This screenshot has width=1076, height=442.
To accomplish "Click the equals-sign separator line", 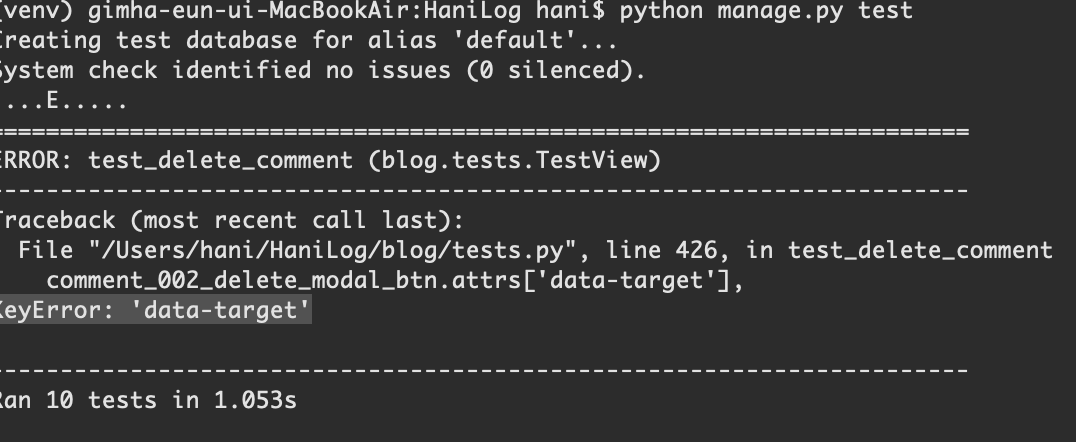I will (484, 131).
